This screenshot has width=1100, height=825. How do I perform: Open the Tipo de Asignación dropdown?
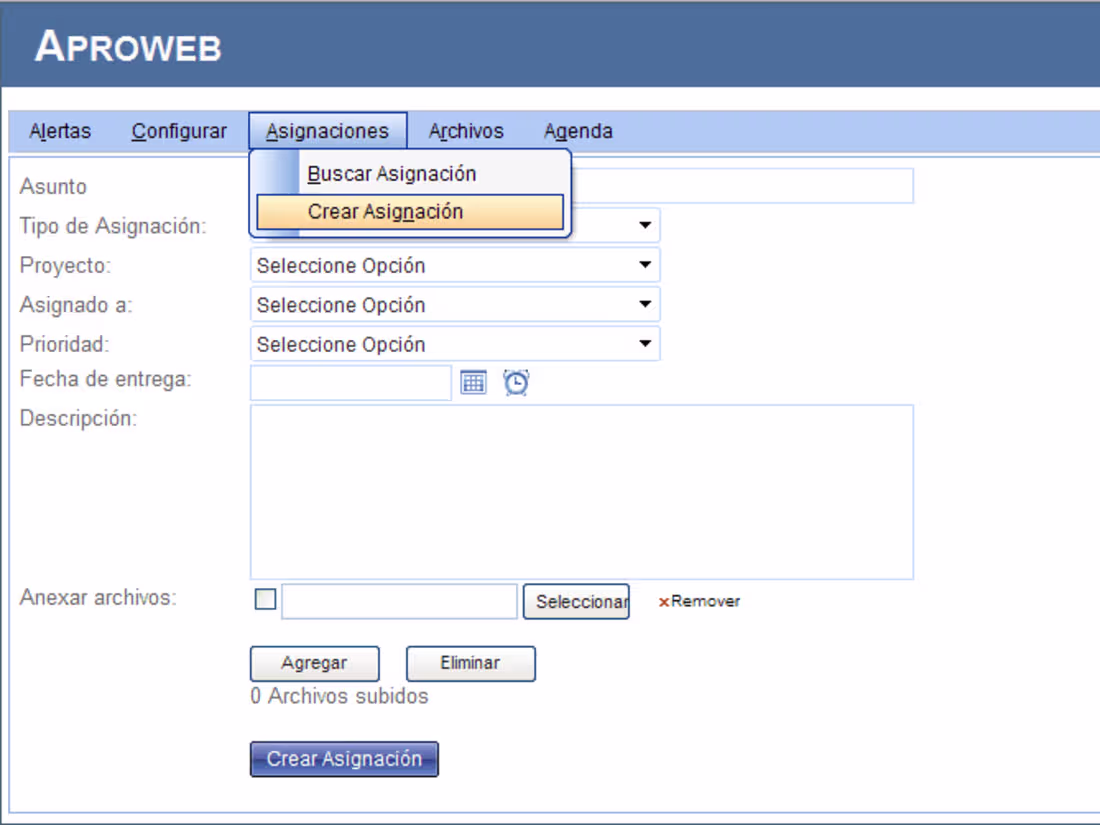coord(645,225)
